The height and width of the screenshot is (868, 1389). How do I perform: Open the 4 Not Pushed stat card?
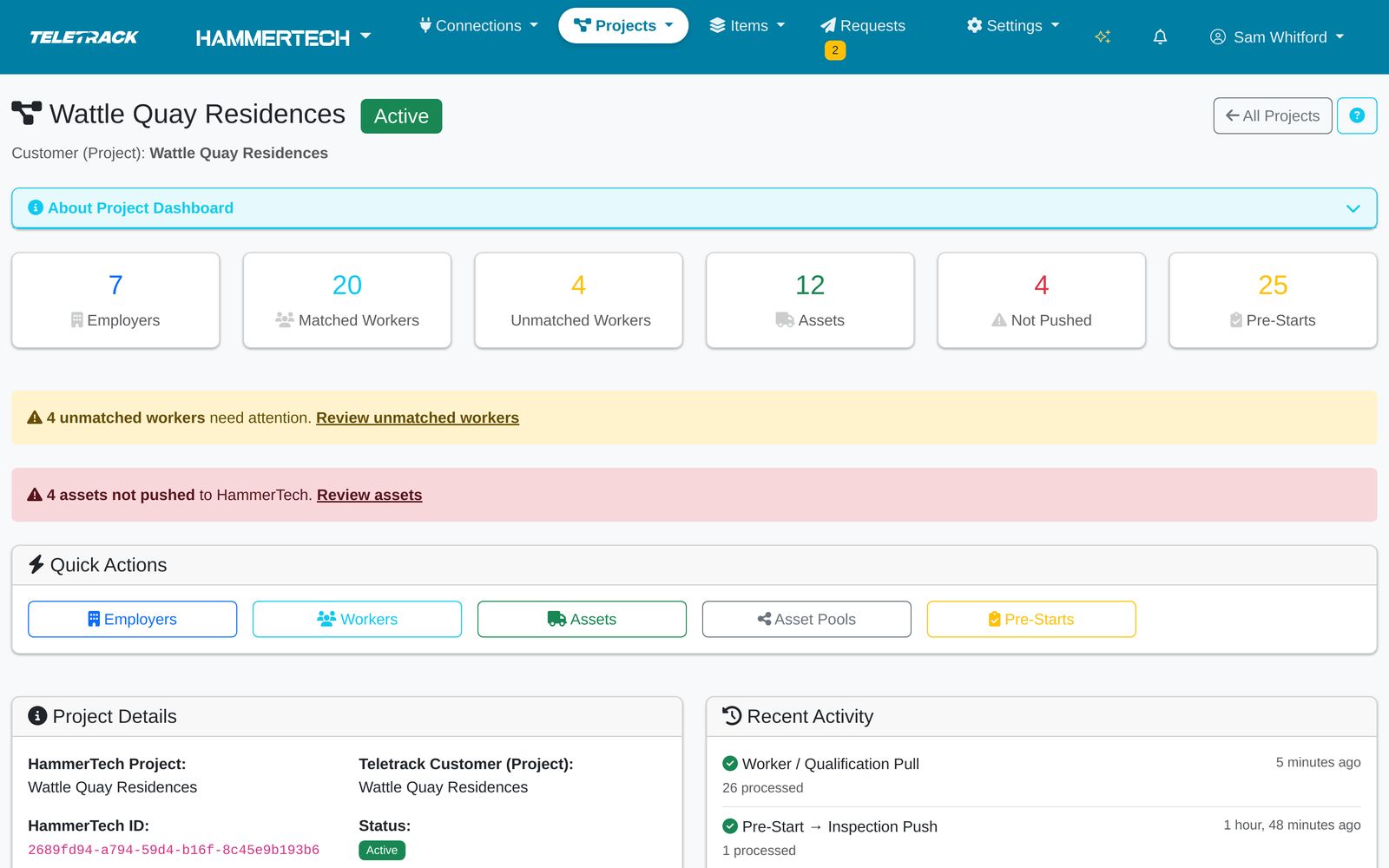coord(1042,300)
